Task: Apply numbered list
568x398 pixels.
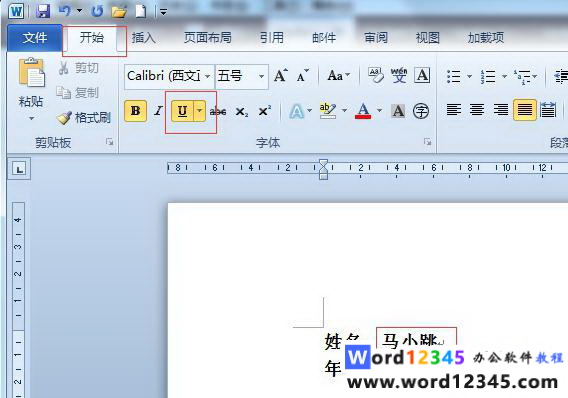Action: pos(488,76)
